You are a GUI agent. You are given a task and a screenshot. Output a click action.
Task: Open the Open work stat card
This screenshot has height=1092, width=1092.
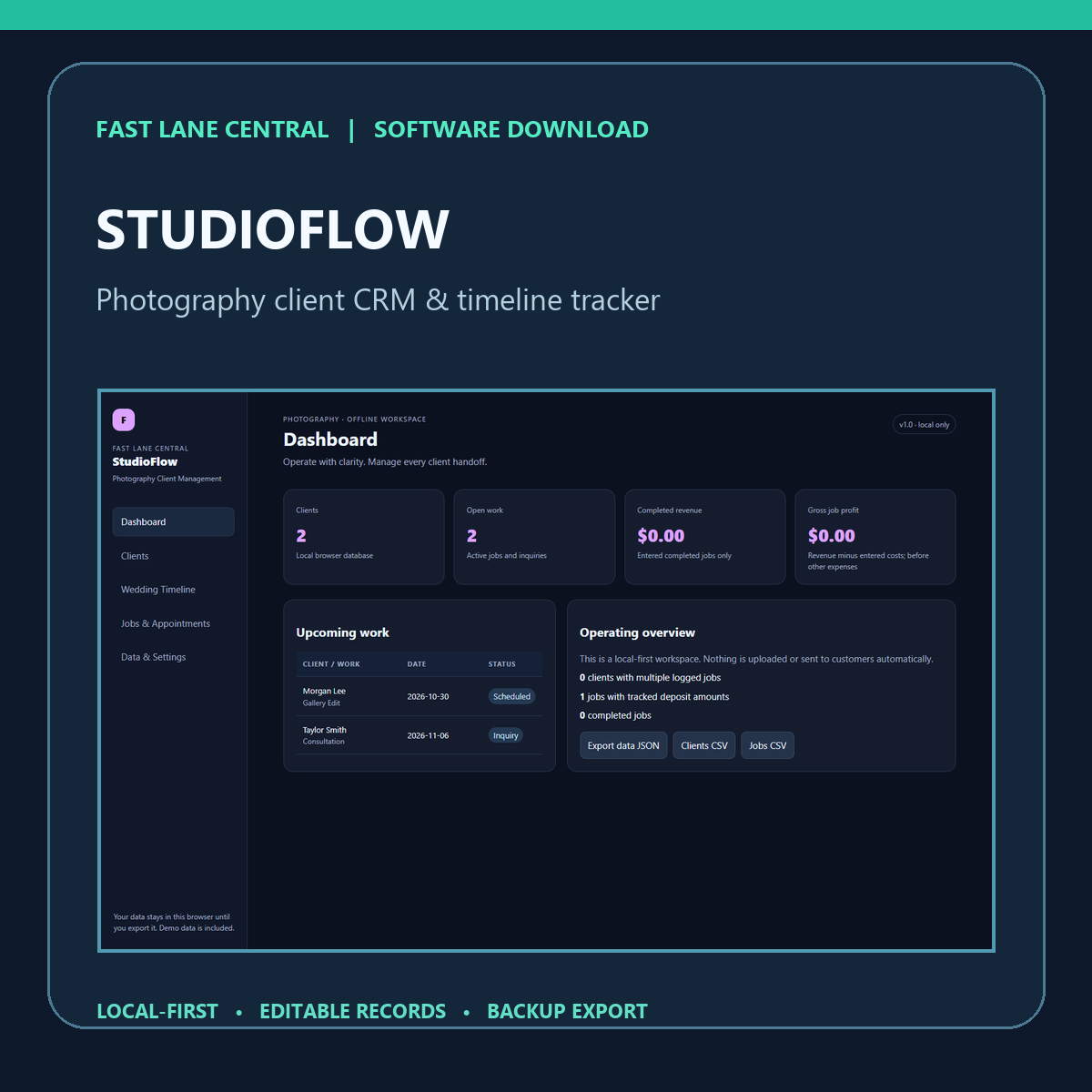click(x=534, y=537)
